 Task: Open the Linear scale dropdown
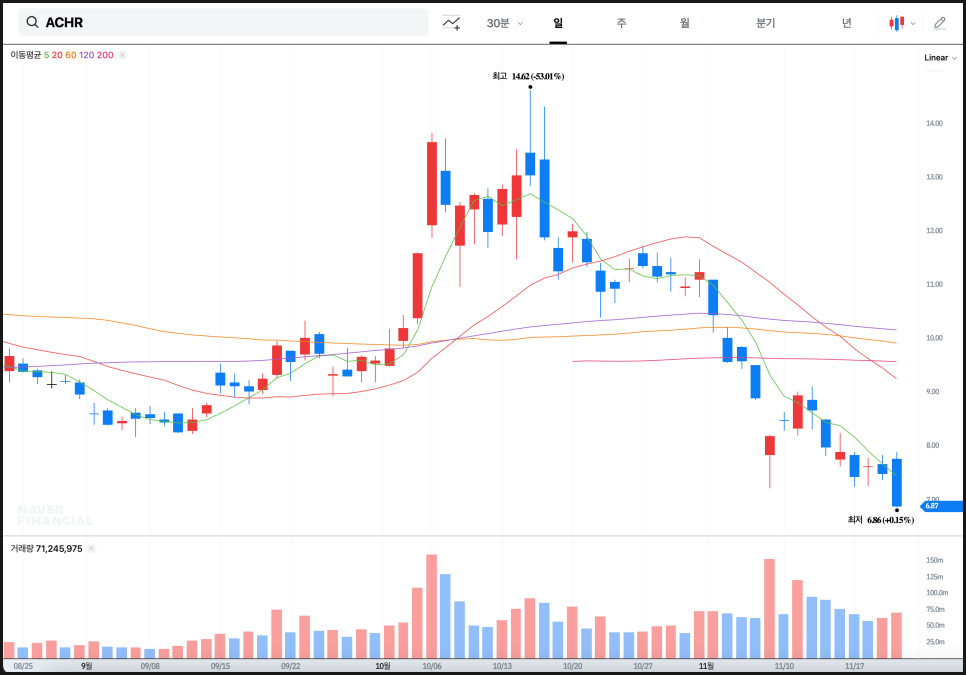pos(940,58)
